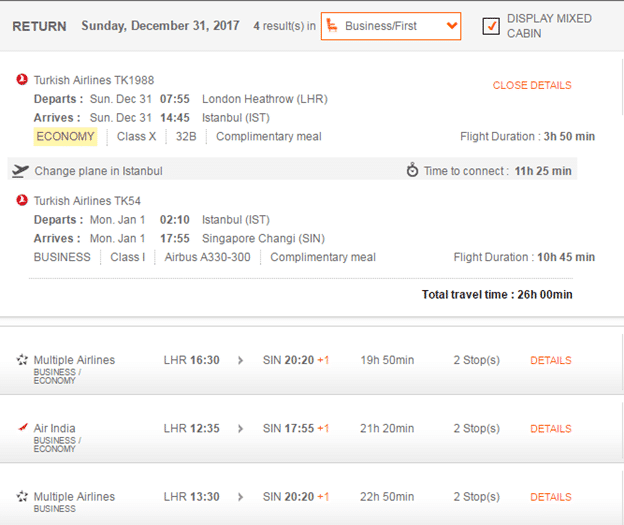Screen dimensions: 624x525
Task: Click the Display Mixed Cabin label text
Action: click(x=549, y=26)
